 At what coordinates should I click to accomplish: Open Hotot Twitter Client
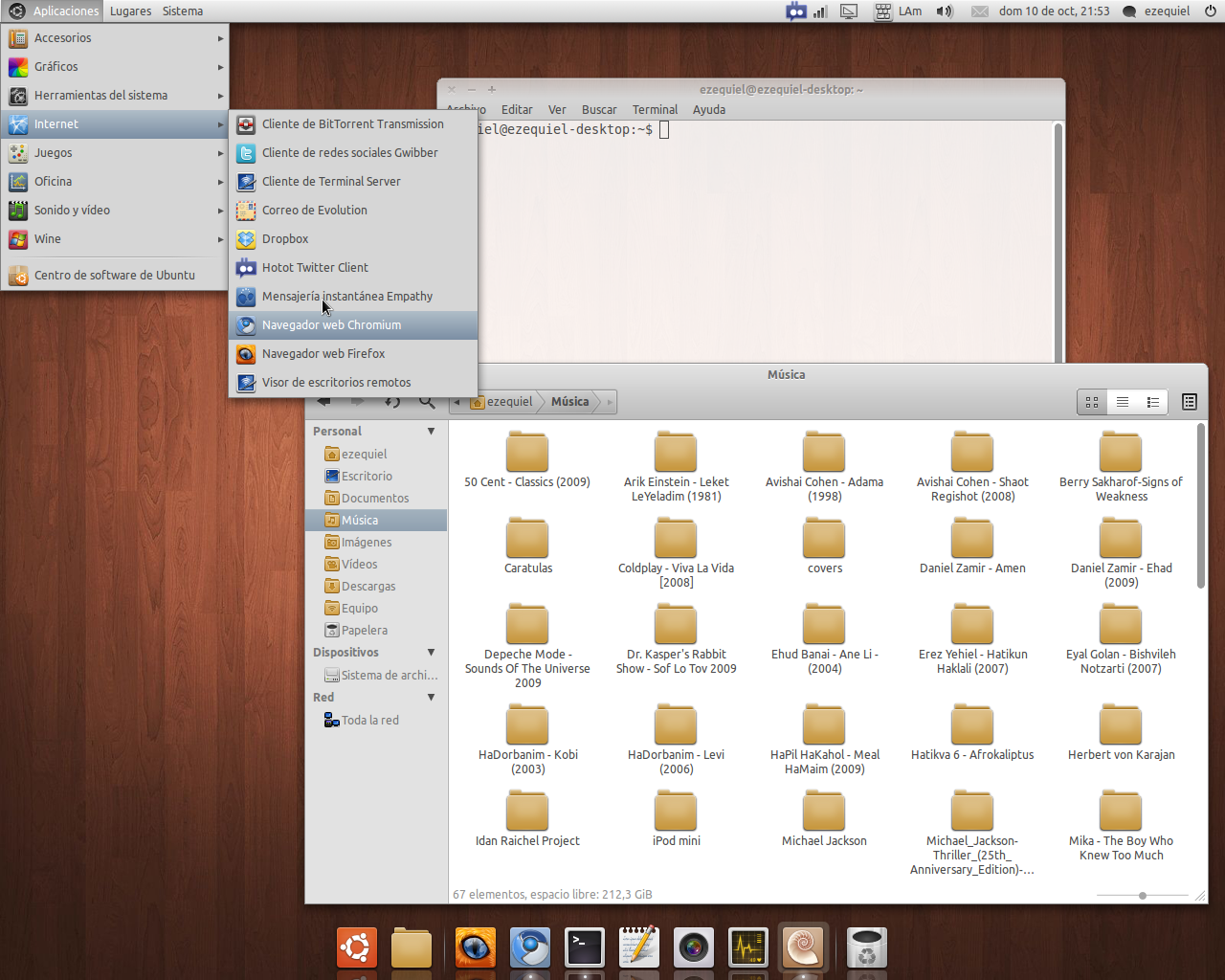click(x=352, y=268)
